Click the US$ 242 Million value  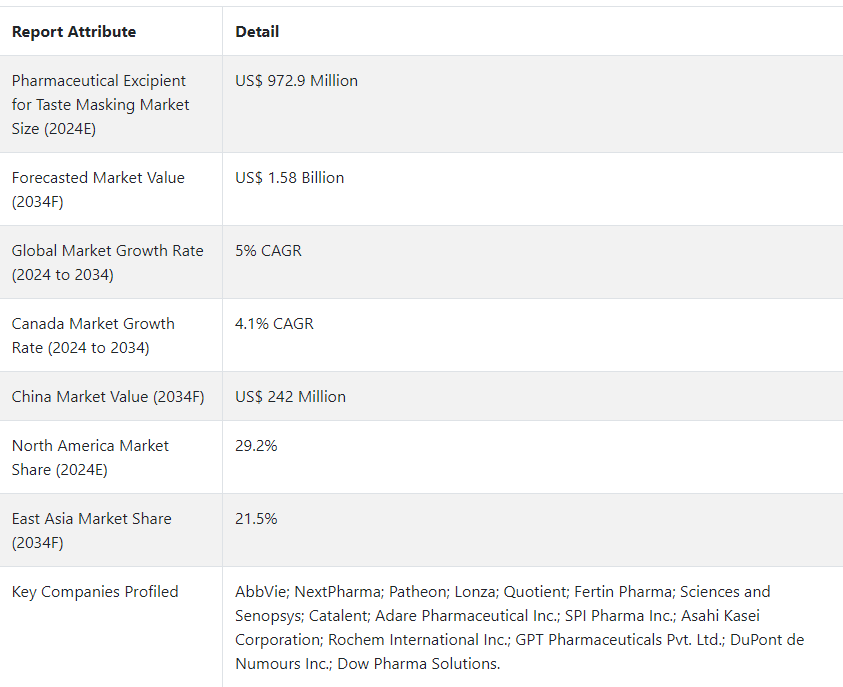coord(290,397)
